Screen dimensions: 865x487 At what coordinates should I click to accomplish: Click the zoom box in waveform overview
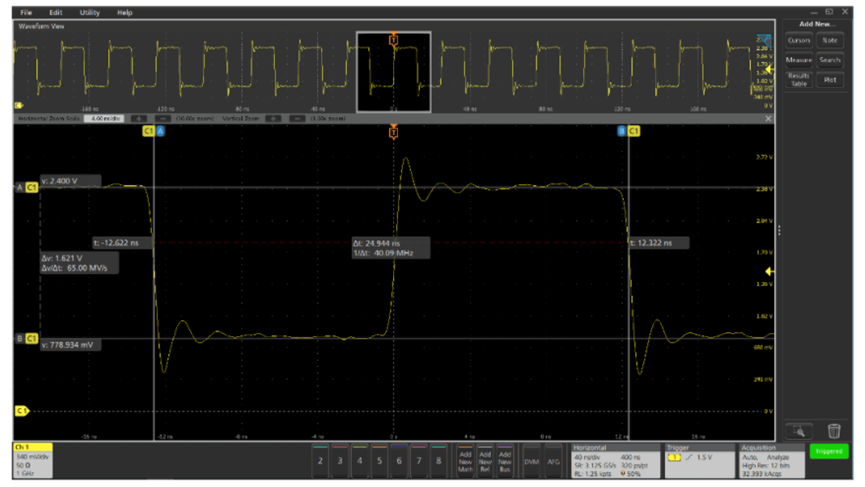click(x=393, y=70)
